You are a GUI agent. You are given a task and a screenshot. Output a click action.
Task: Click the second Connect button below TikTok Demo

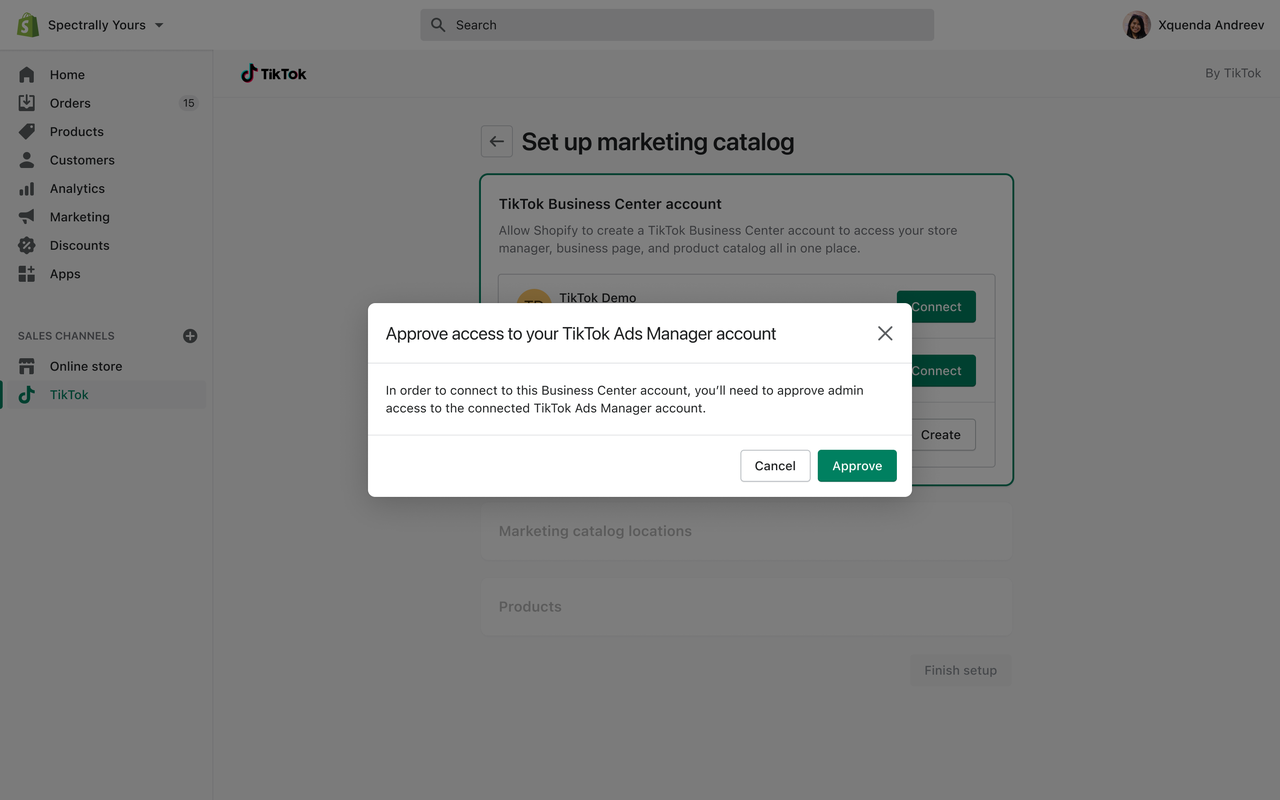pos(937,371)
